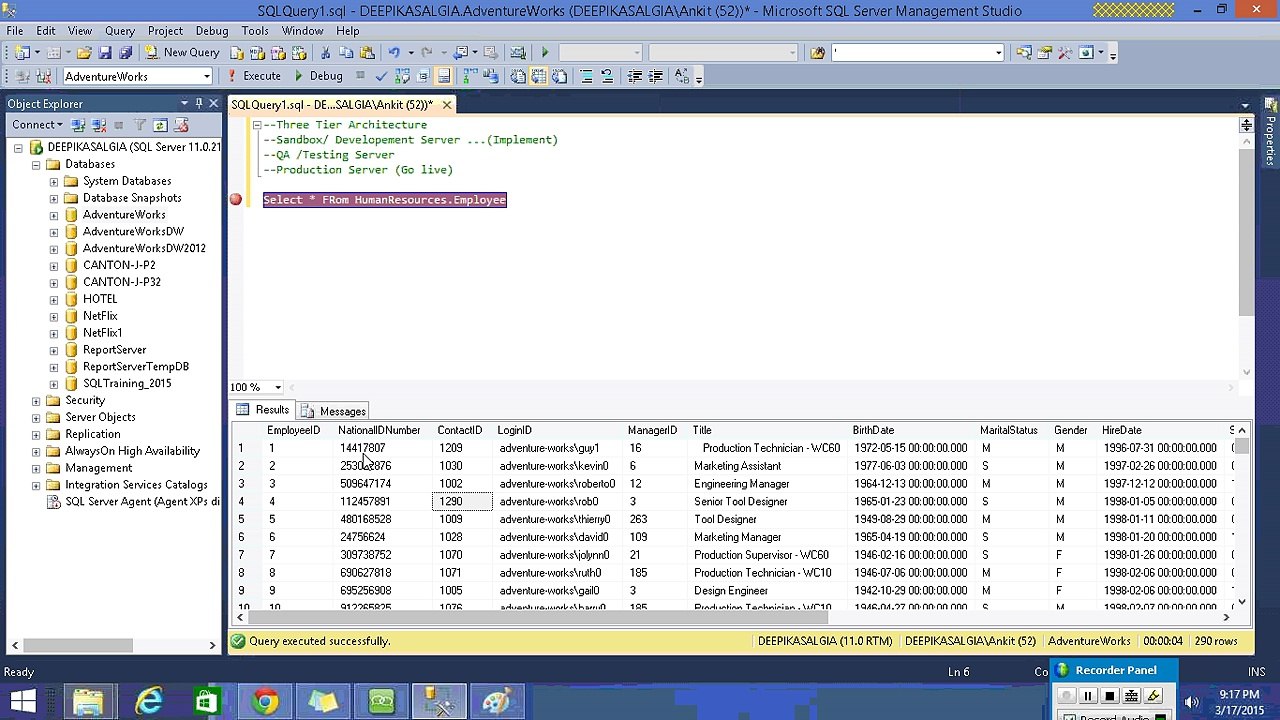Screen dimensions: 1280x720
Task: Click the Find in Files icon
Action: point(817,52)
